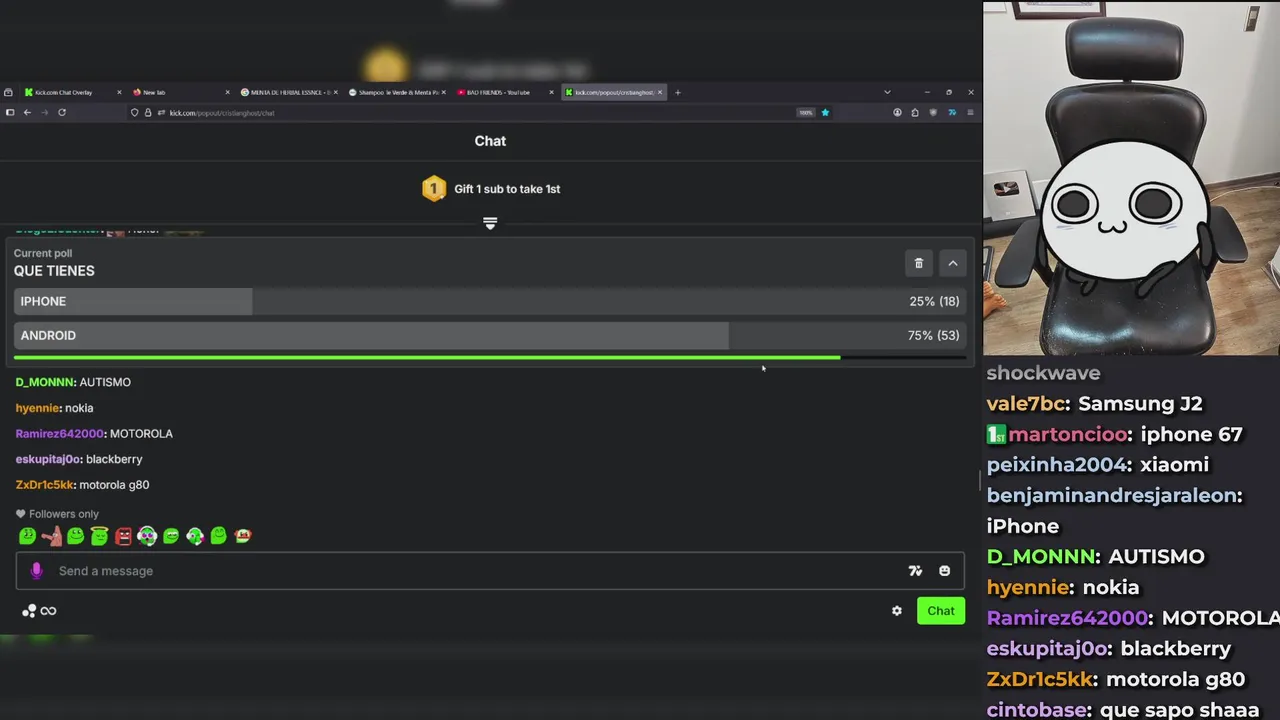Go forward with browser forward arrow
The image size is (1280, 720).
click(x=44, y=113)
